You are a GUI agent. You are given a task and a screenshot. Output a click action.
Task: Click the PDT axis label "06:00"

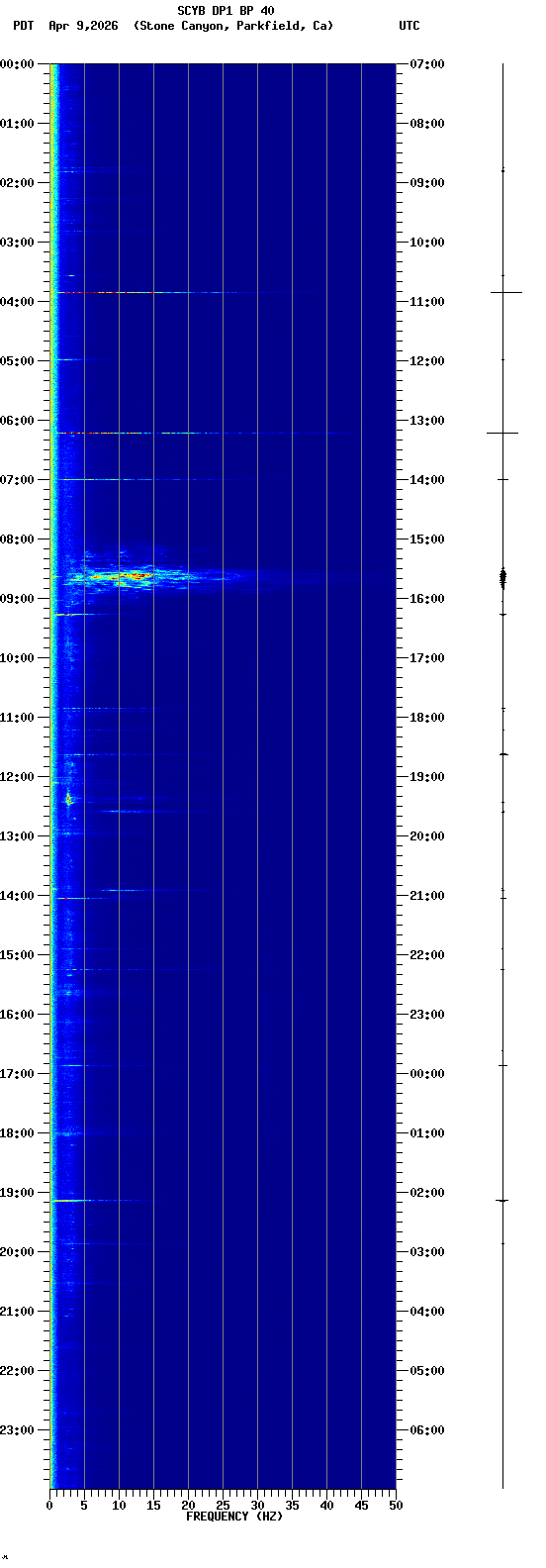pos(19,421)
